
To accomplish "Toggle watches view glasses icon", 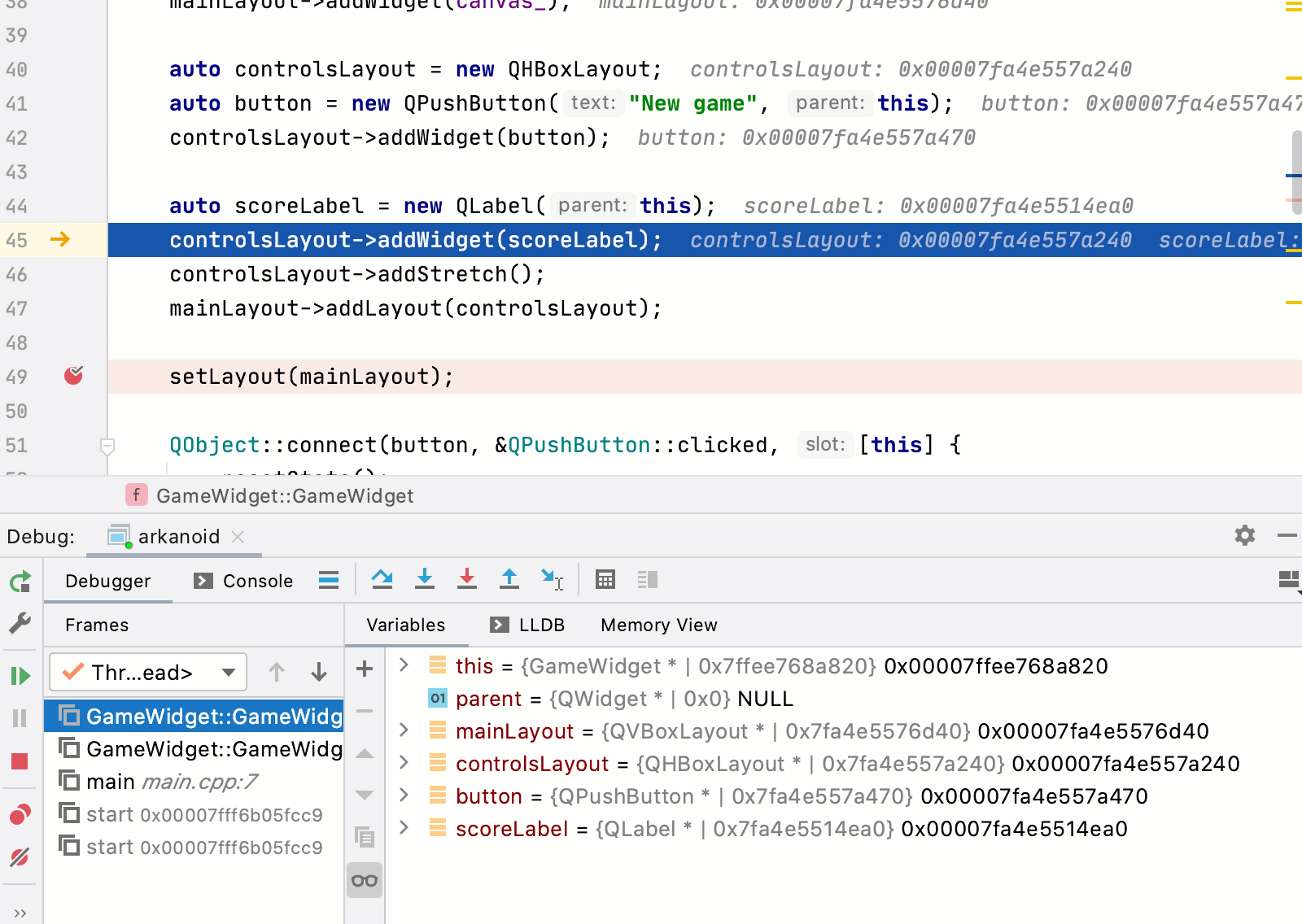I will pyautogui.click(x=365, y=881).
